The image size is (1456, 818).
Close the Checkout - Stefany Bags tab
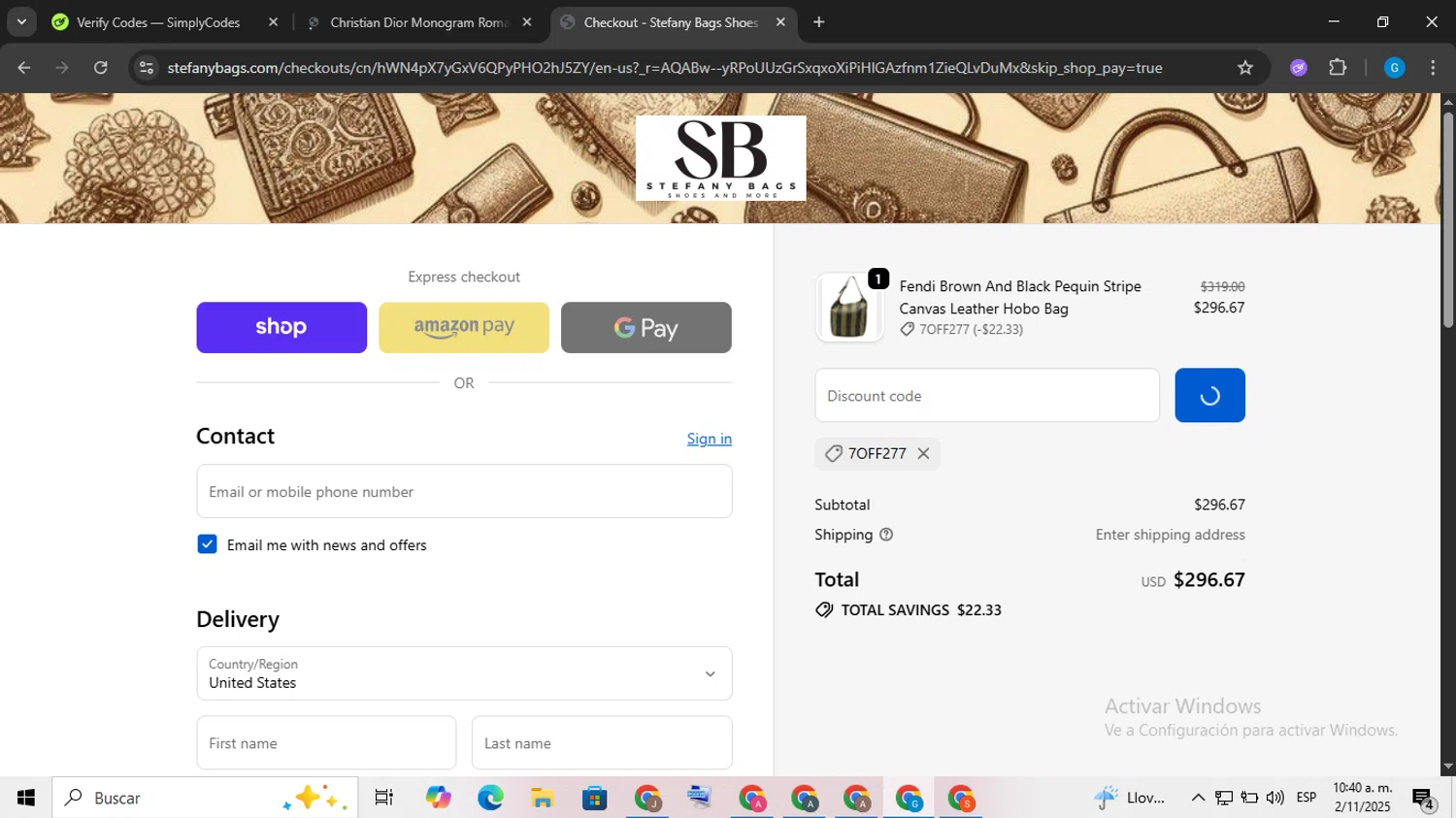[x=780, y=22]
